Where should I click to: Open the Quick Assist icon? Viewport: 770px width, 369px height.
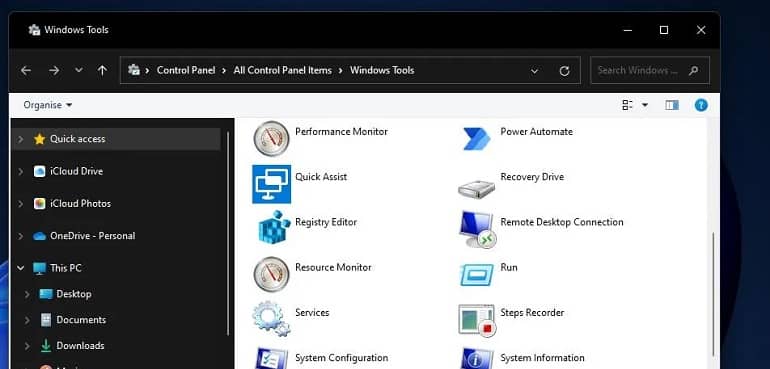click(x=272, y=184)
